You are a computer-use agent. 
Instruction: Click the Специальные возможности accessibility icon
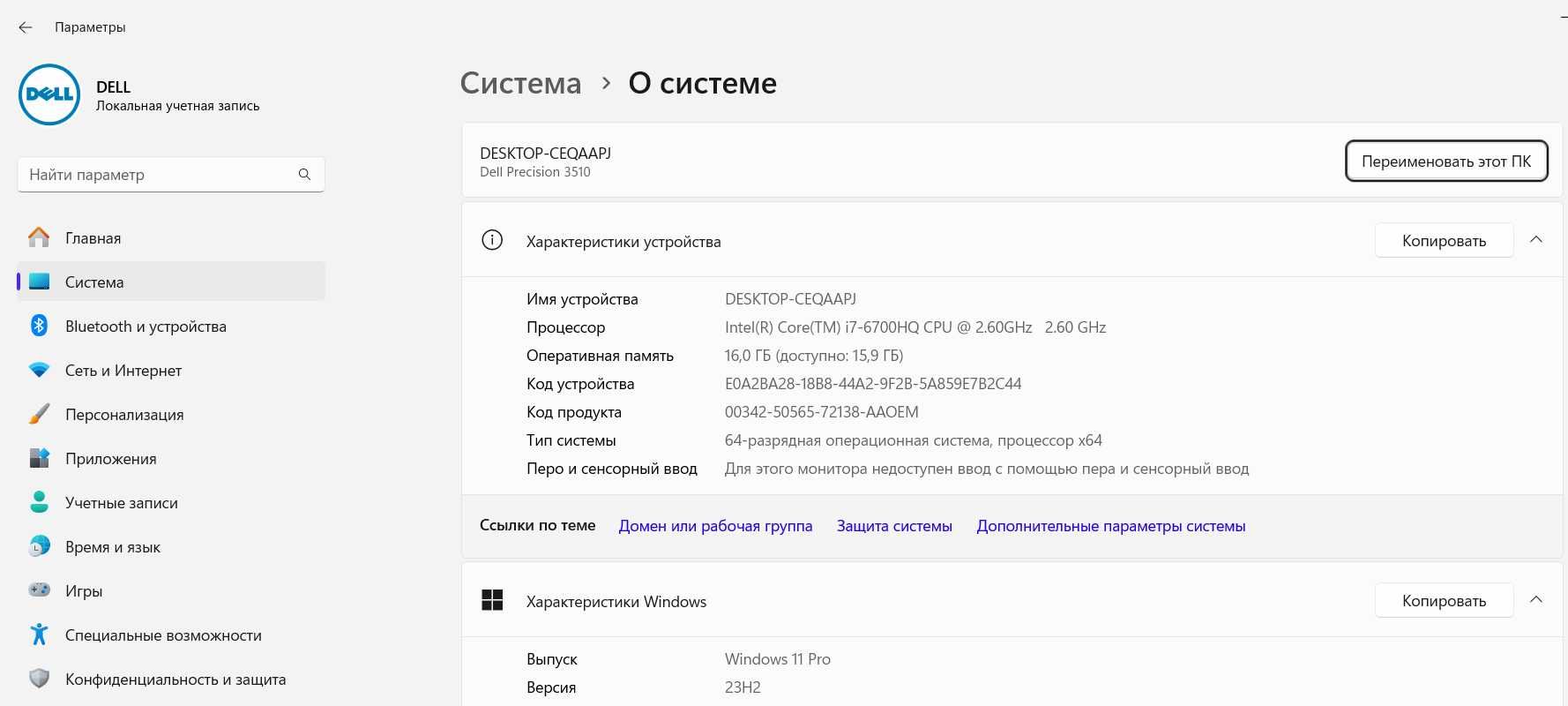pyautogui.click(x=39, y=634)
